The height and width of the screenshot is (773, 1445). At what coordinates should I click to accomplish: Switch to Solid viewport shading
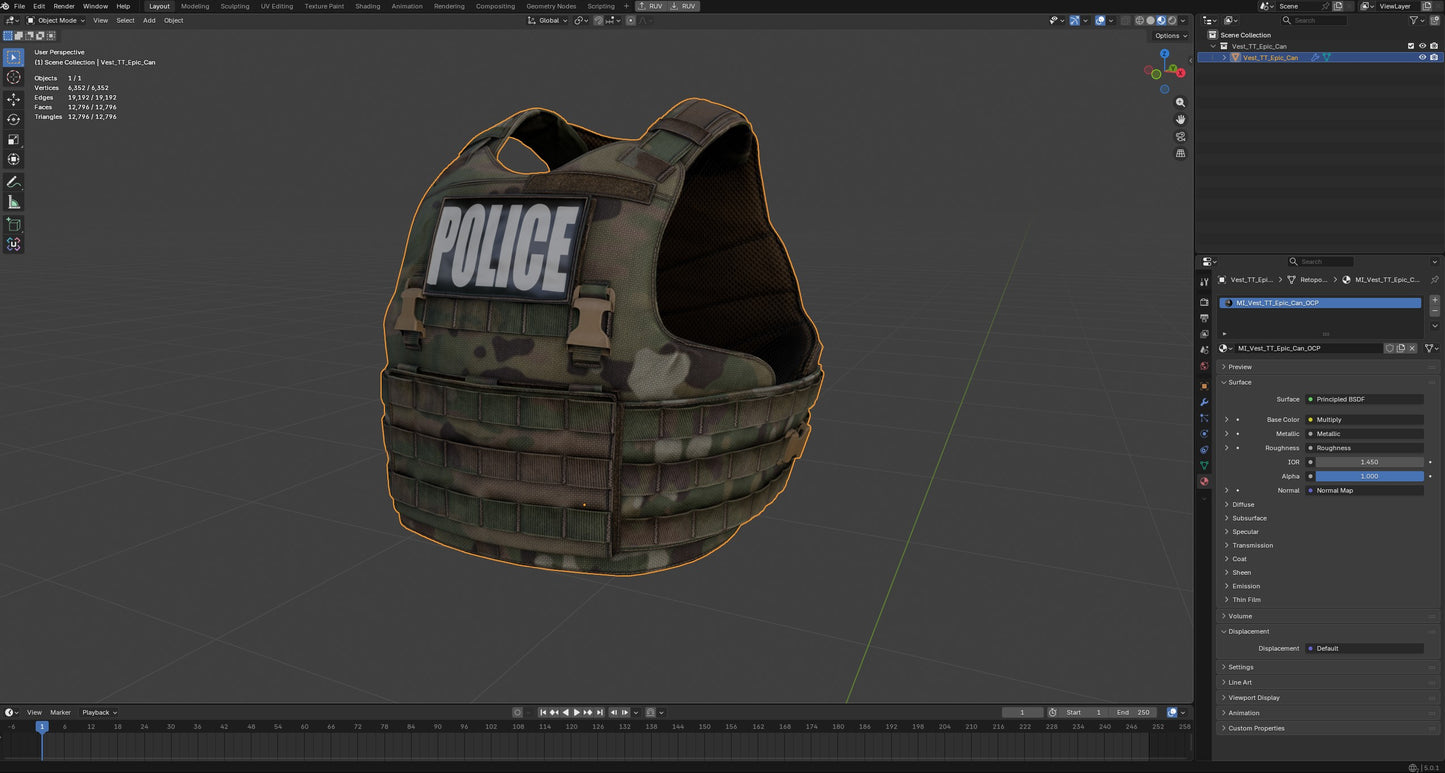(x=1150, y=20)
